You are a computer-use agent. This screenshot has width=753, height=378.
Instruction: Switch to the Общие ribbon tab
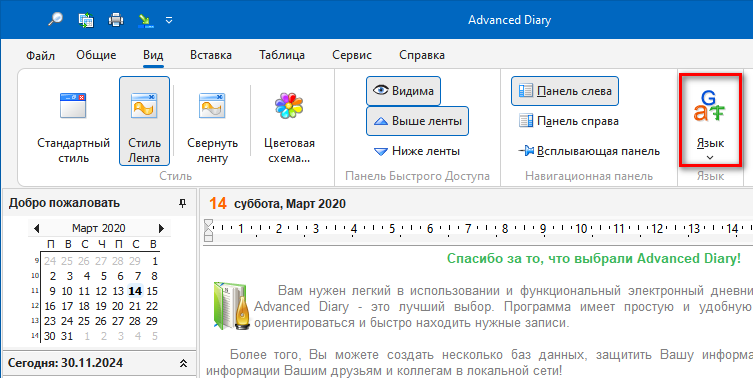(96, 55)
